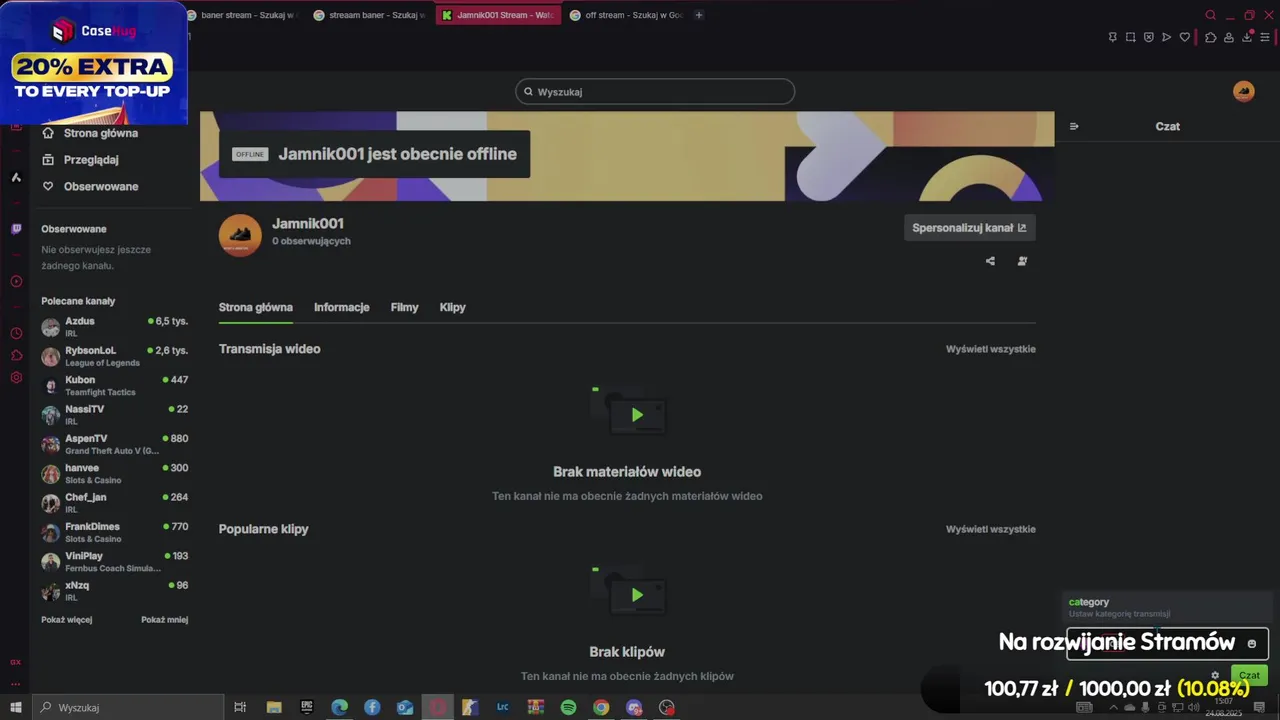Open Google Chrome from the taskbar
Image resolution: width=1280 pixels, height=720 pixels.
(x=601, y=707)
